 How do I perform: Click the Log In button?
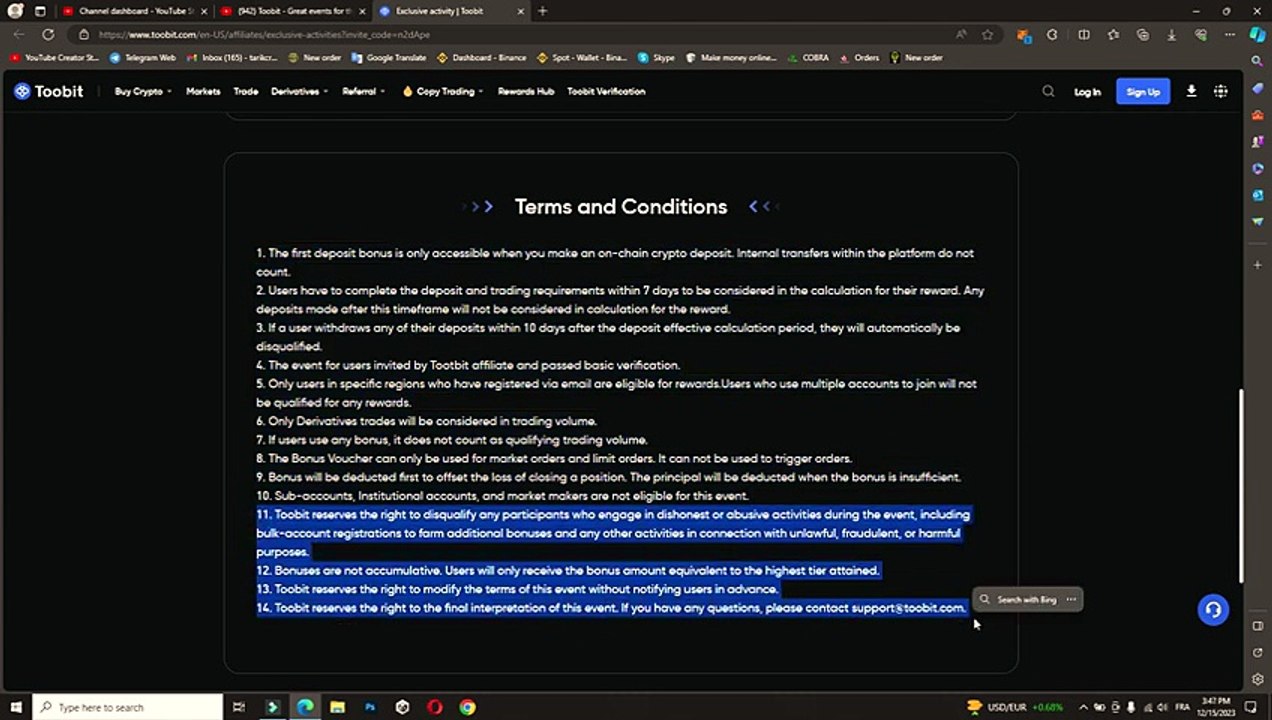(1087, 91)
